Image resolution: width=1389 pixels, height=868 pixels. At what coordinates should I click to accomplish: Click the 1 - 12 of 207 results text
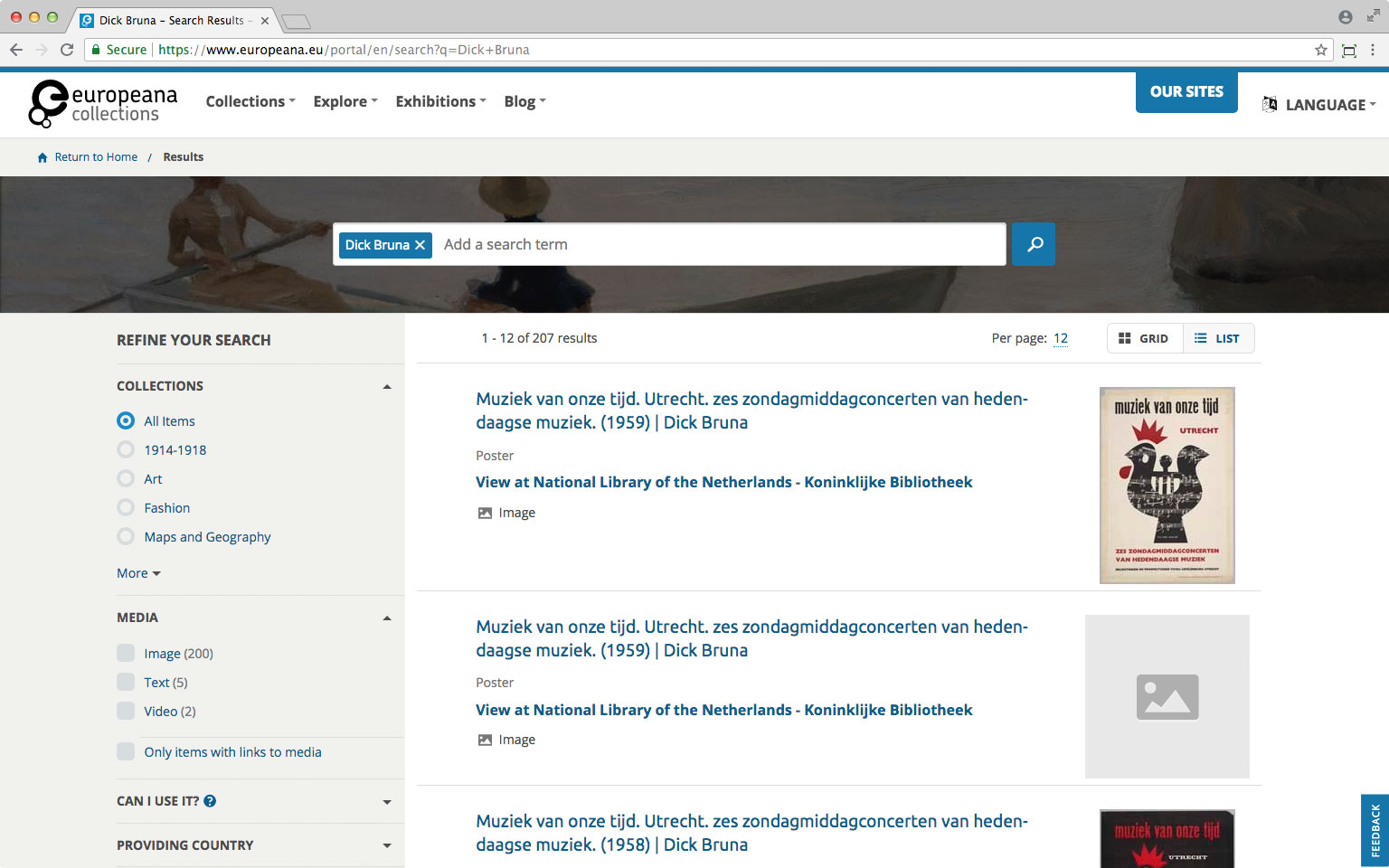(539, 338)
